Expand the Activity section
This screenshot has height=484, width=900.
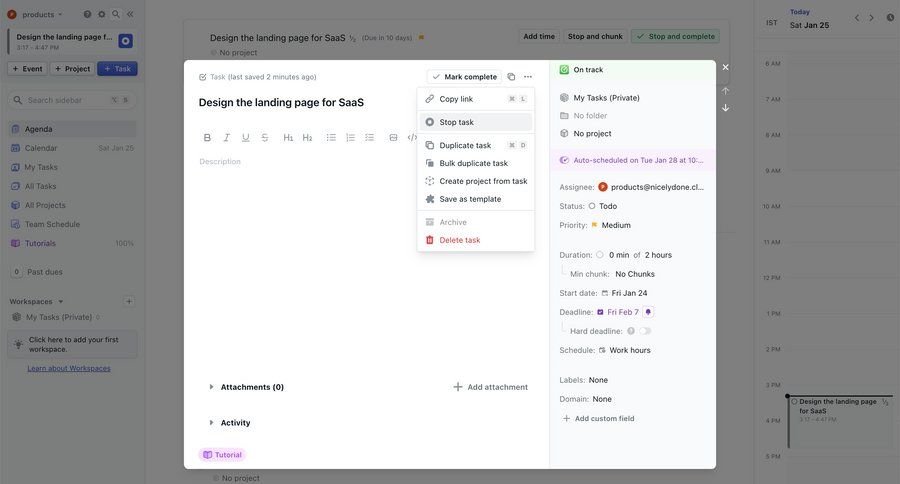211,423
